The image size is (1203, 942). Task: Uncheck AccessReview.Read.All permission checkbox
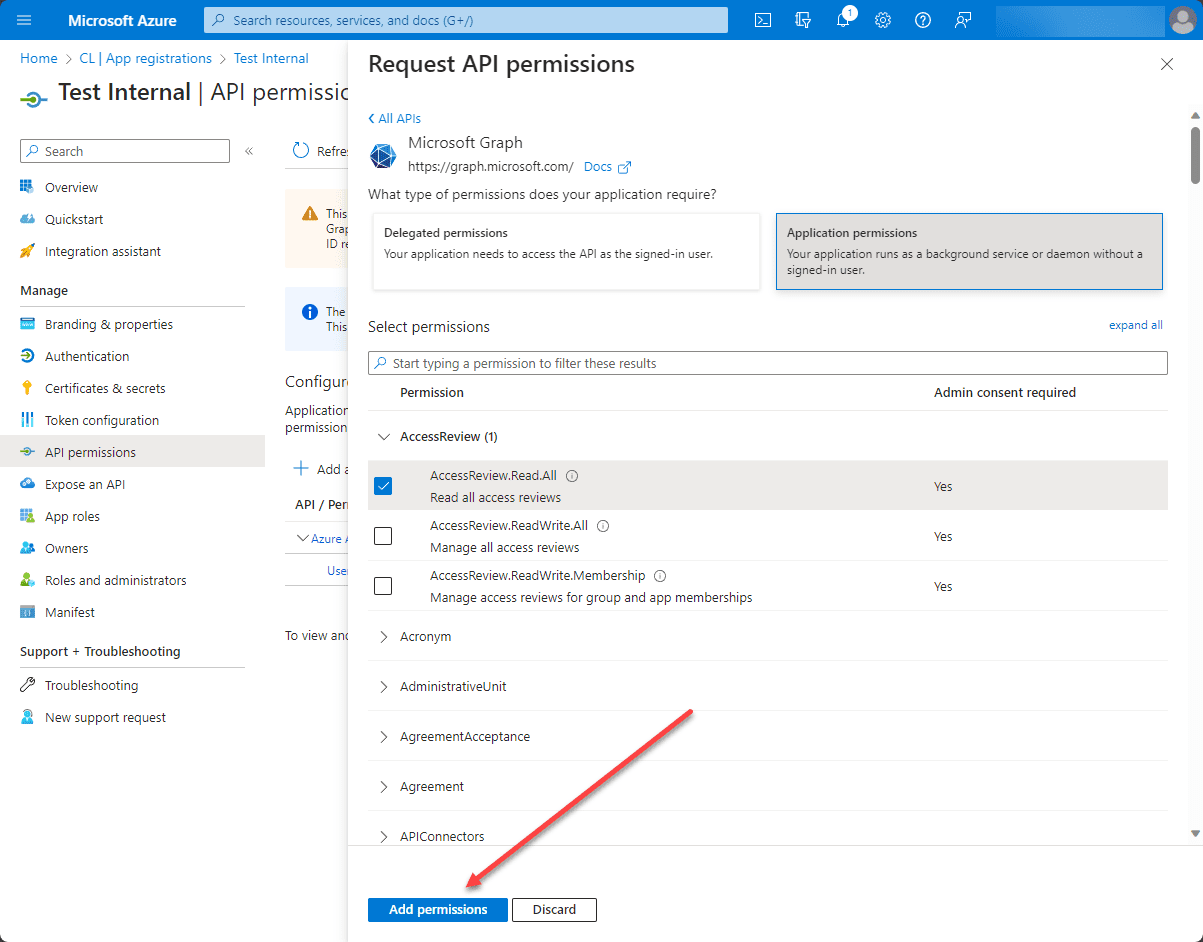(x=383, y=486)
